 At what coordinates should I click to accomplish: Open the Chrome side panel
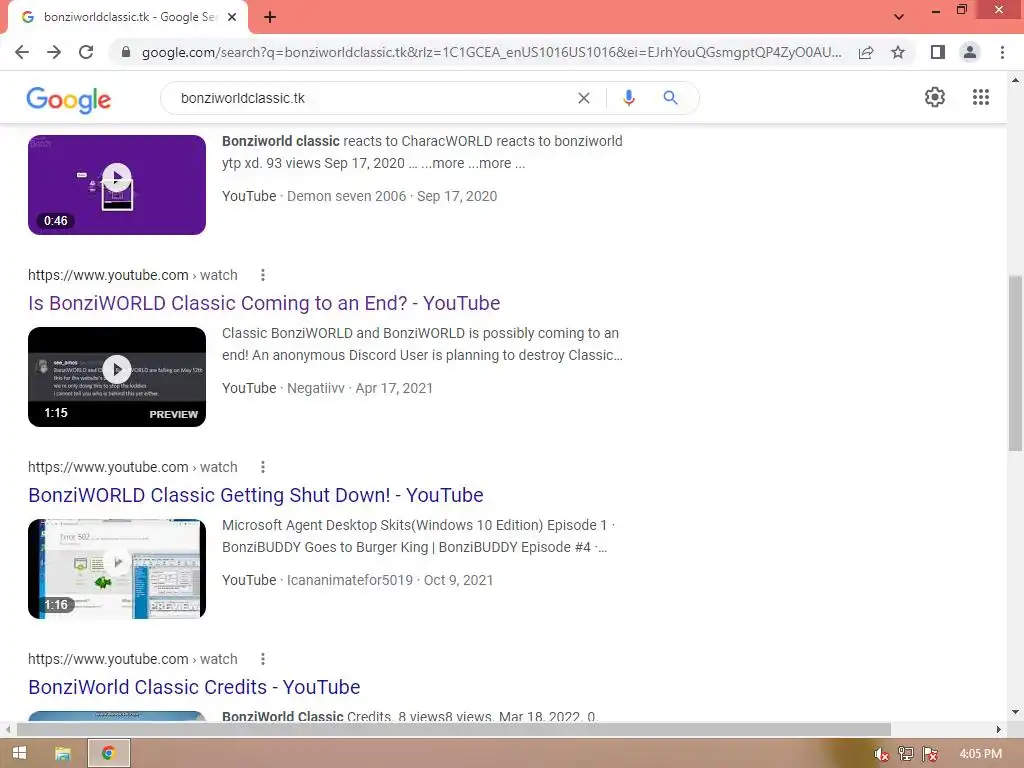(x=938, y=52)
